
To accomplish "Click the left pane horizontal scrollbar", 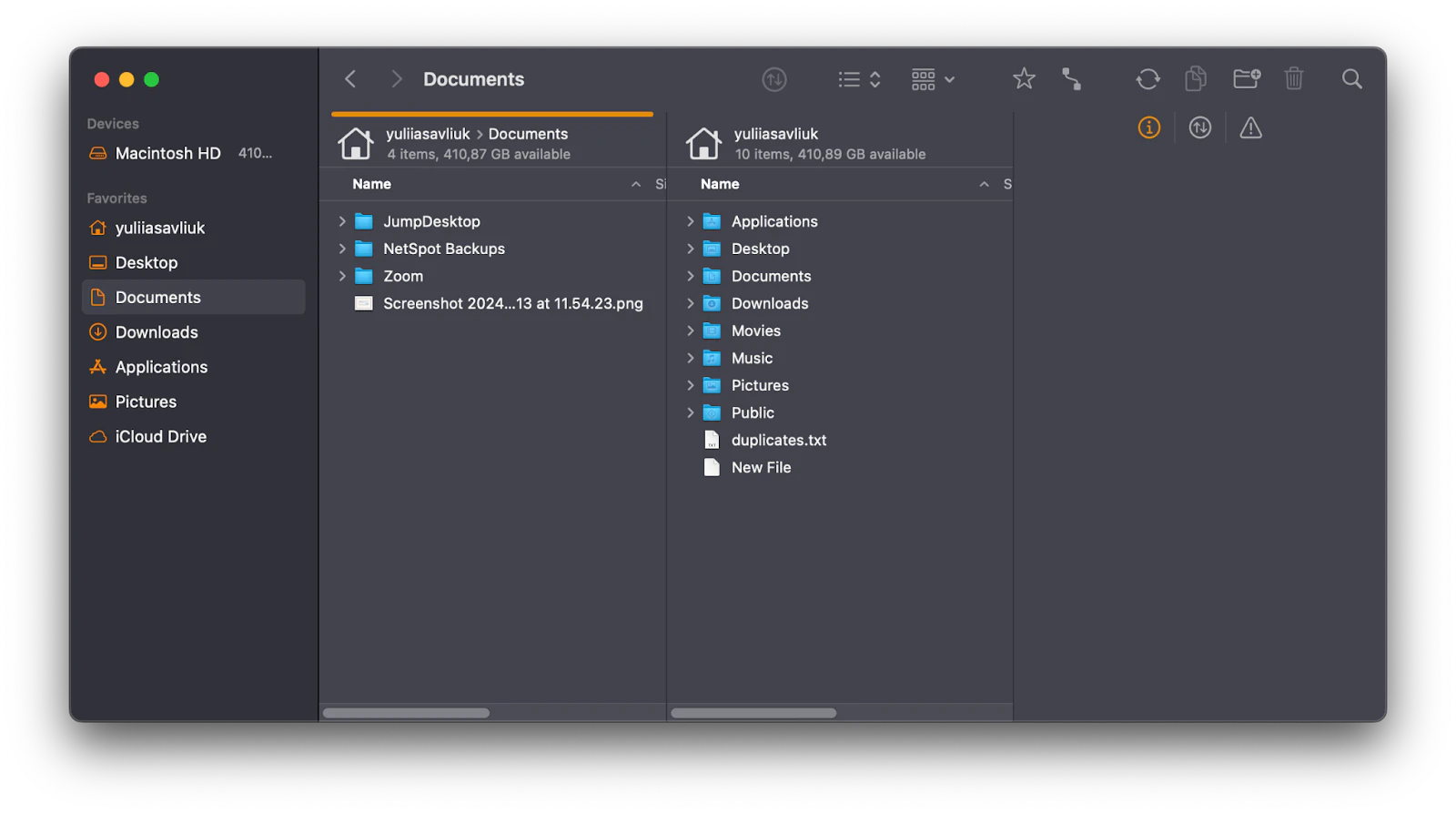I will click(406, 713).
